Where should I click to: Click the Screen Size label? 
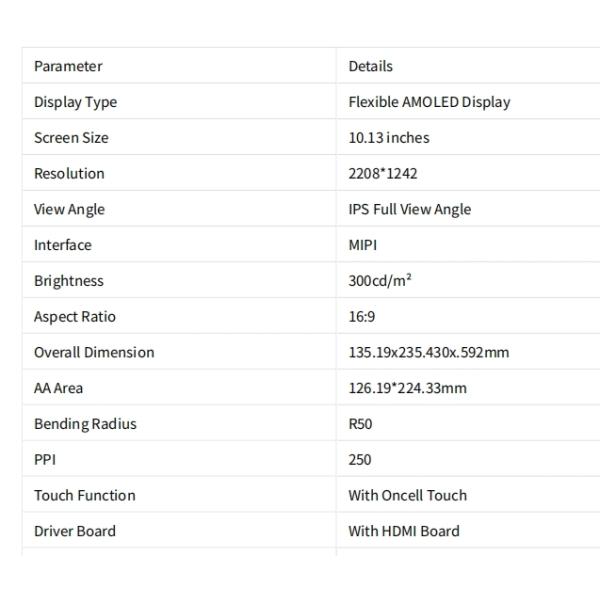(x=71, y=138)
